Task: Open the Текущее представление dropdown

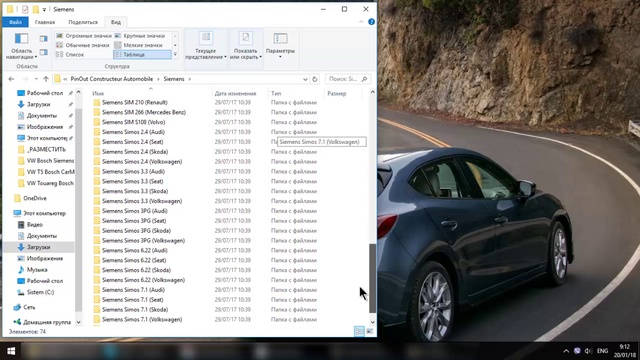Action: [206, 46]
